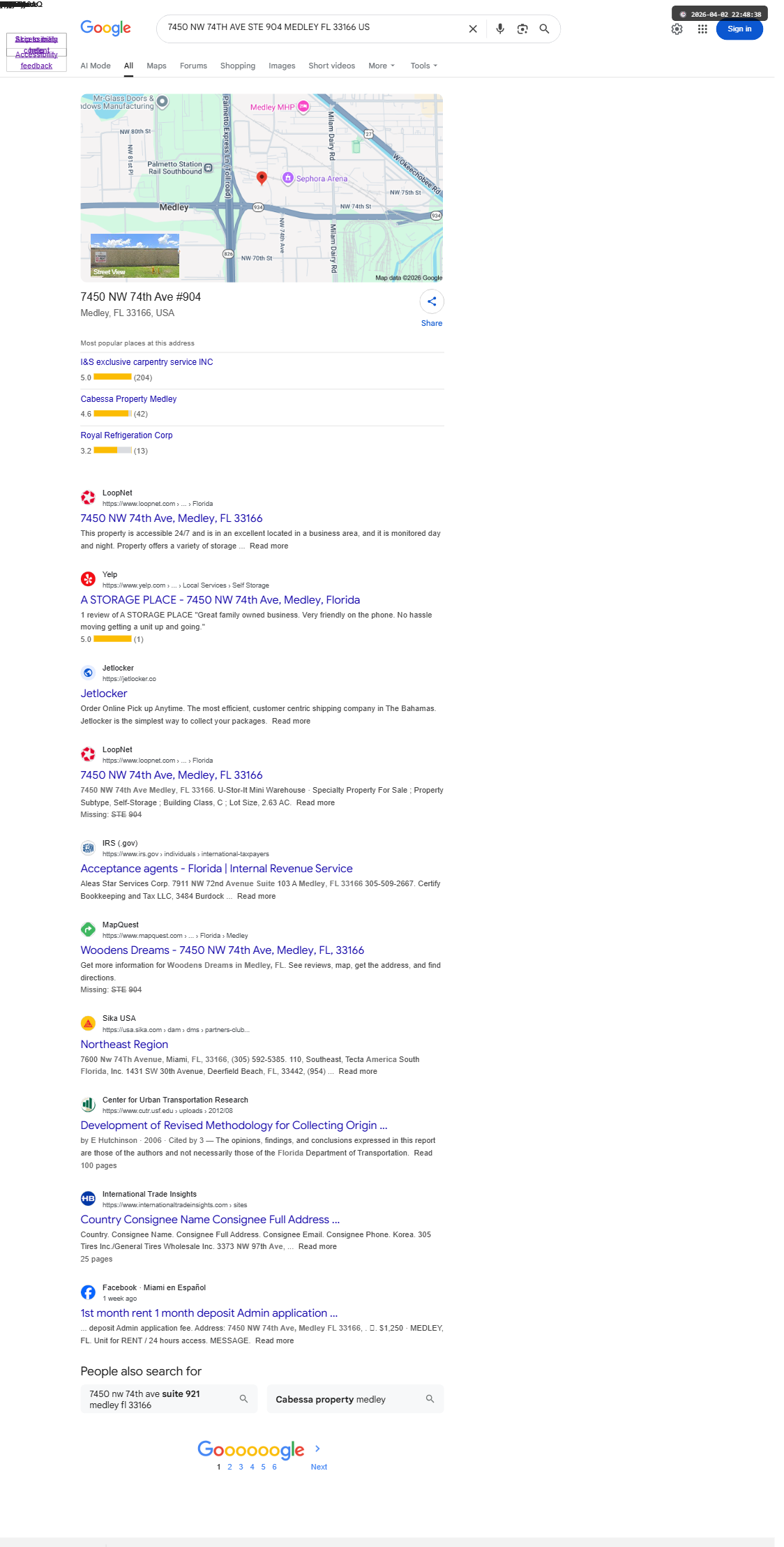Go to results page 6
Viewport: 784px width, 1547px height.
pyautogui.click(x=274, y=1467)
